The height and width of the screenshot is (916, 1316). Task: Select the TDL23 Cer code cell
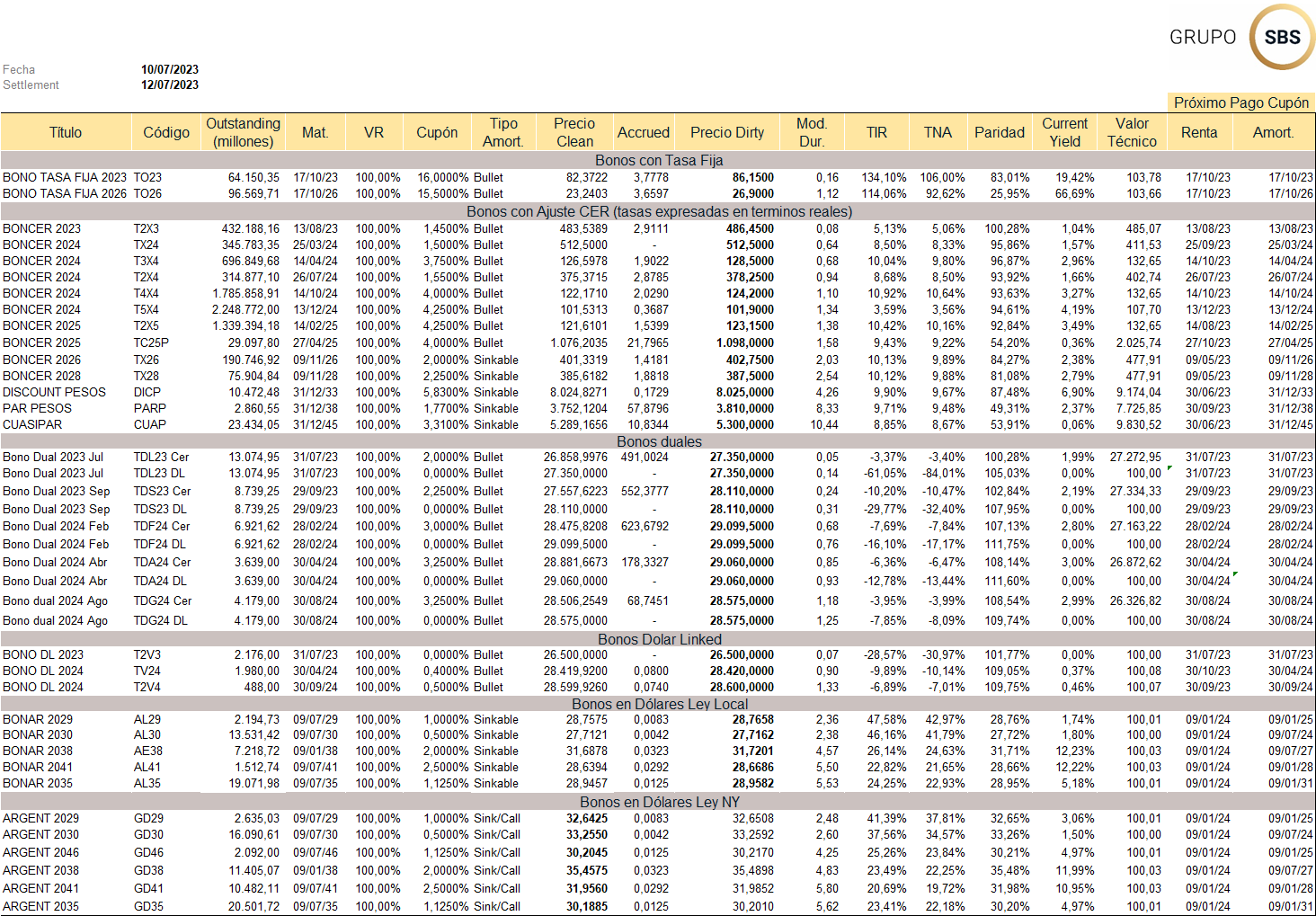(x=162, y=457)
